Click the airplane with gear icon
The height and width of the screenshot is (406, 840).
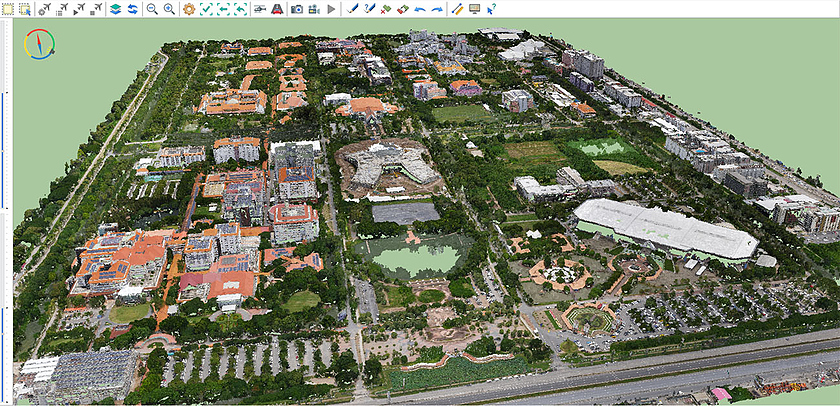tap(45, 9)
